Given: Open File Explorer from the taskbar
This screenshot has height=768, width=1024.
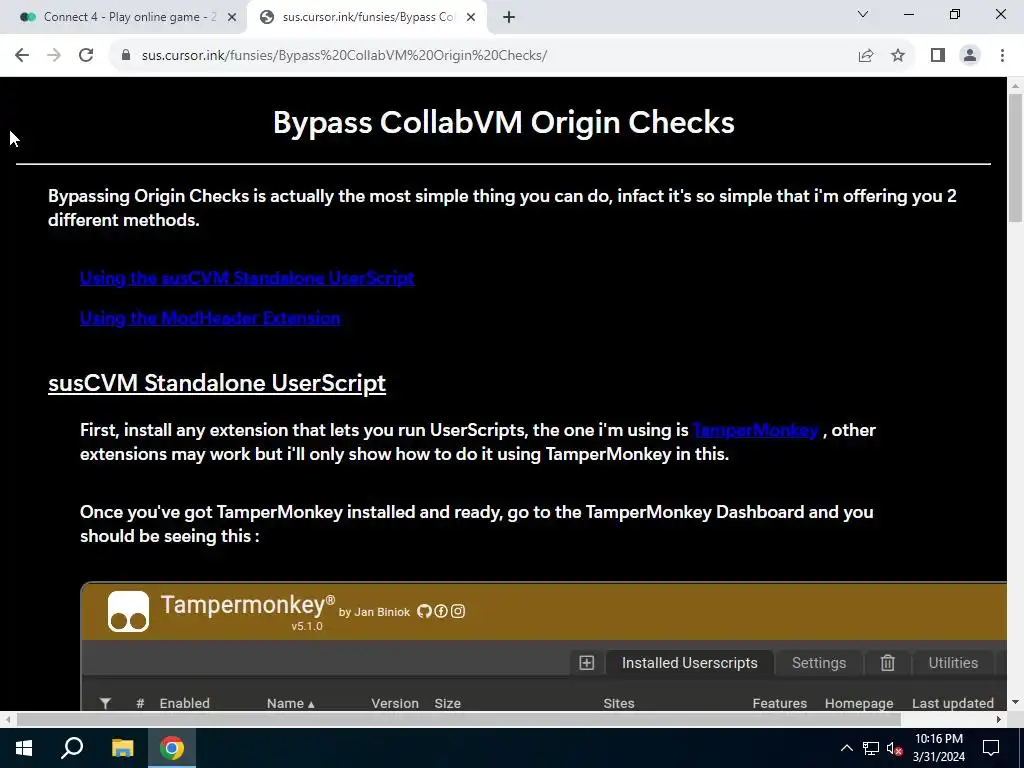Looking at the screenshot, I should (x=122, y=748).
